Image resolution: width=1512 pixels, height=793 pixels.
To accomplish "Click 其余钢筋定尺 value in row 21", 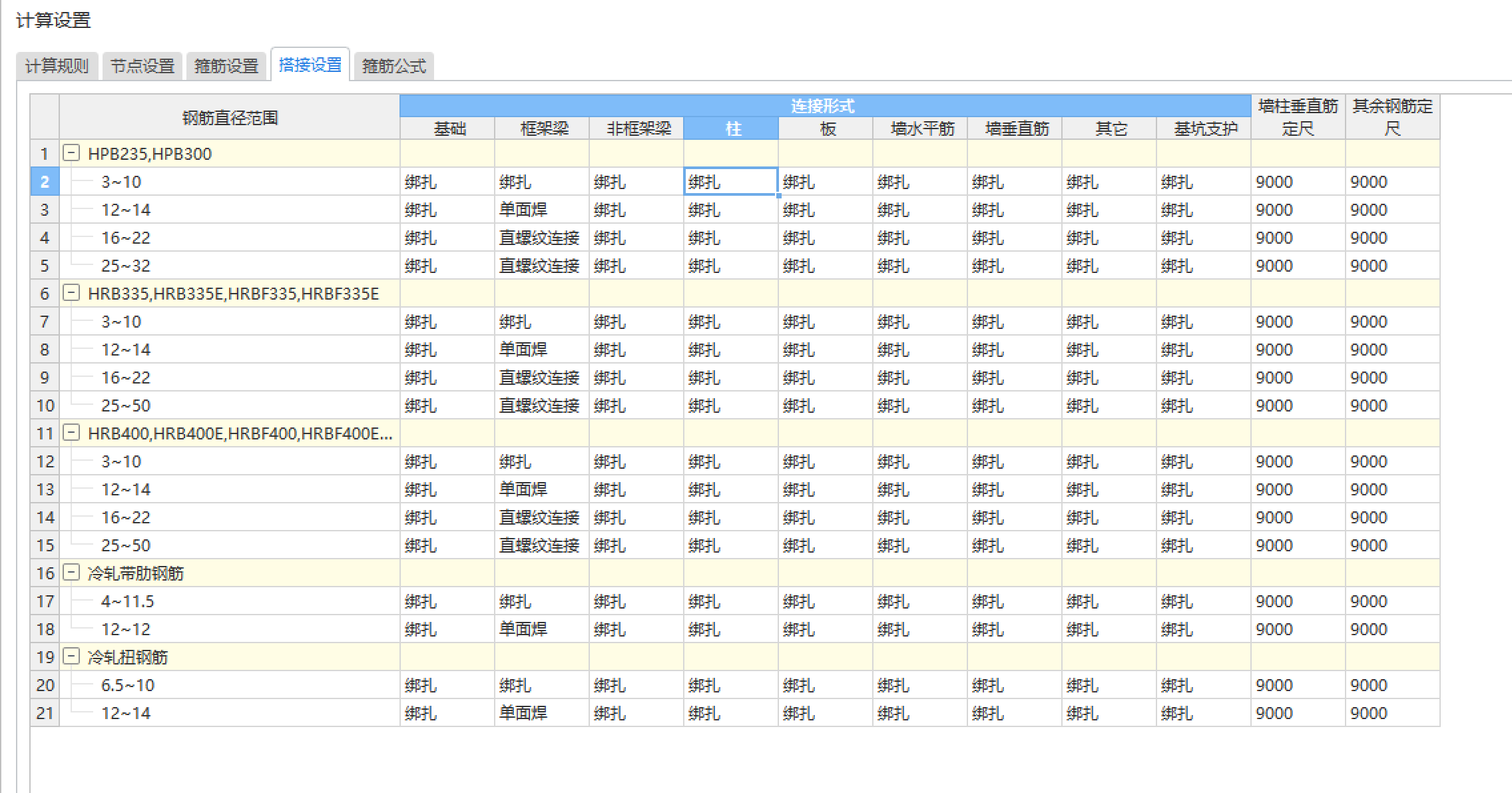I will tap(1391, 713).
